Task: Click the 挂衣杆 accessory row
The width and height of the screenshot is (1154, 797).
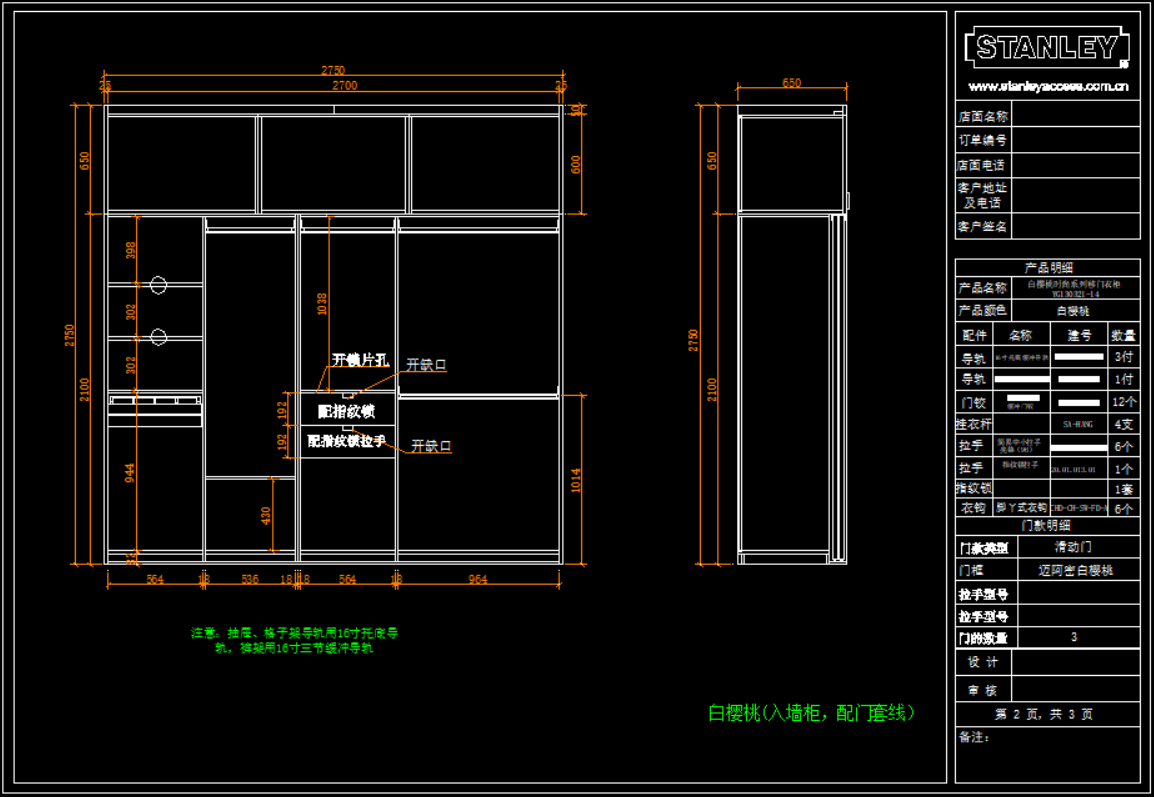Action: (1047, 424)
